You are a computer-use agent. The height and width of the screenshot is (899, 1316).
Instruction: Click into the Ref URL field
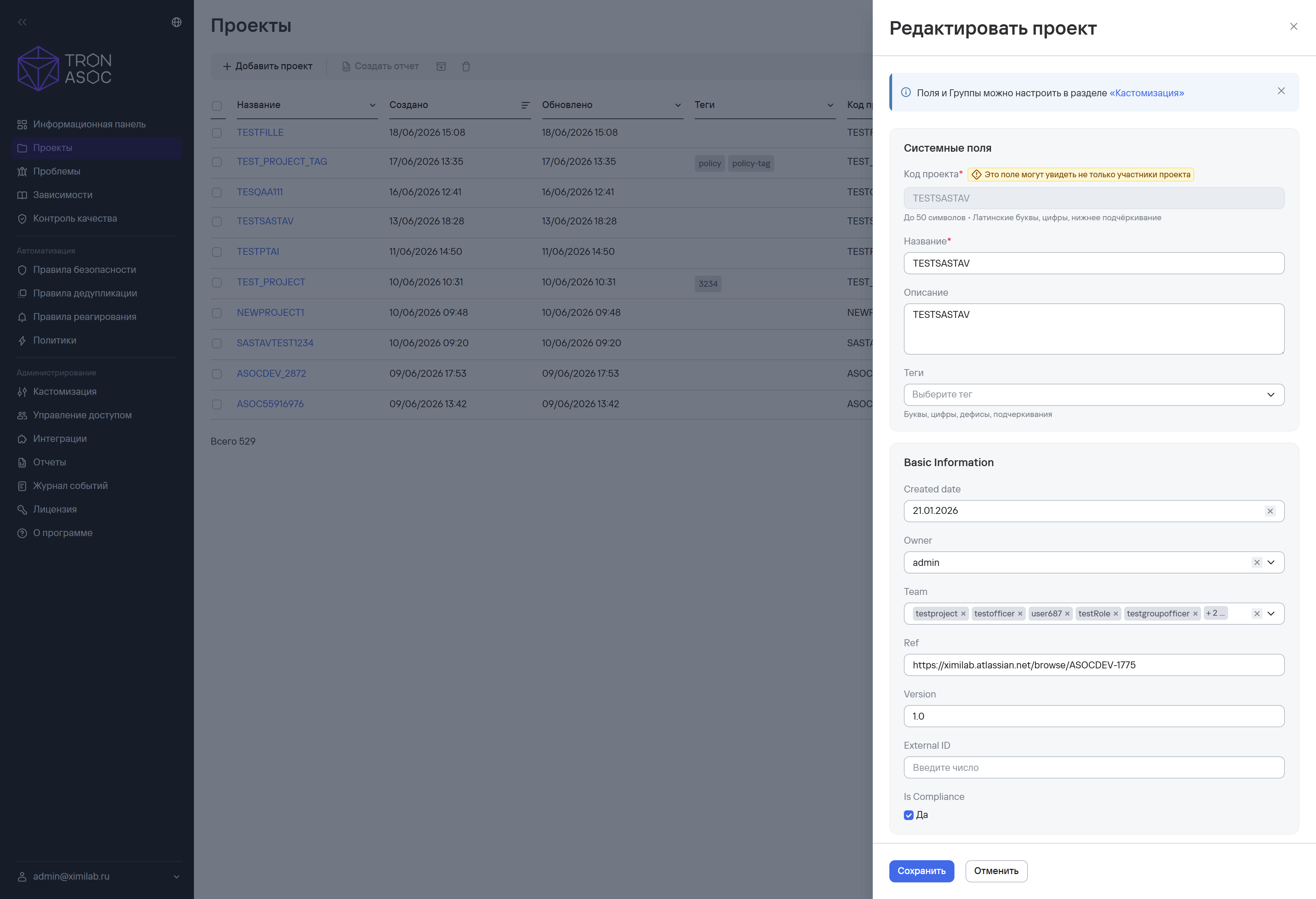(1094, 665)
